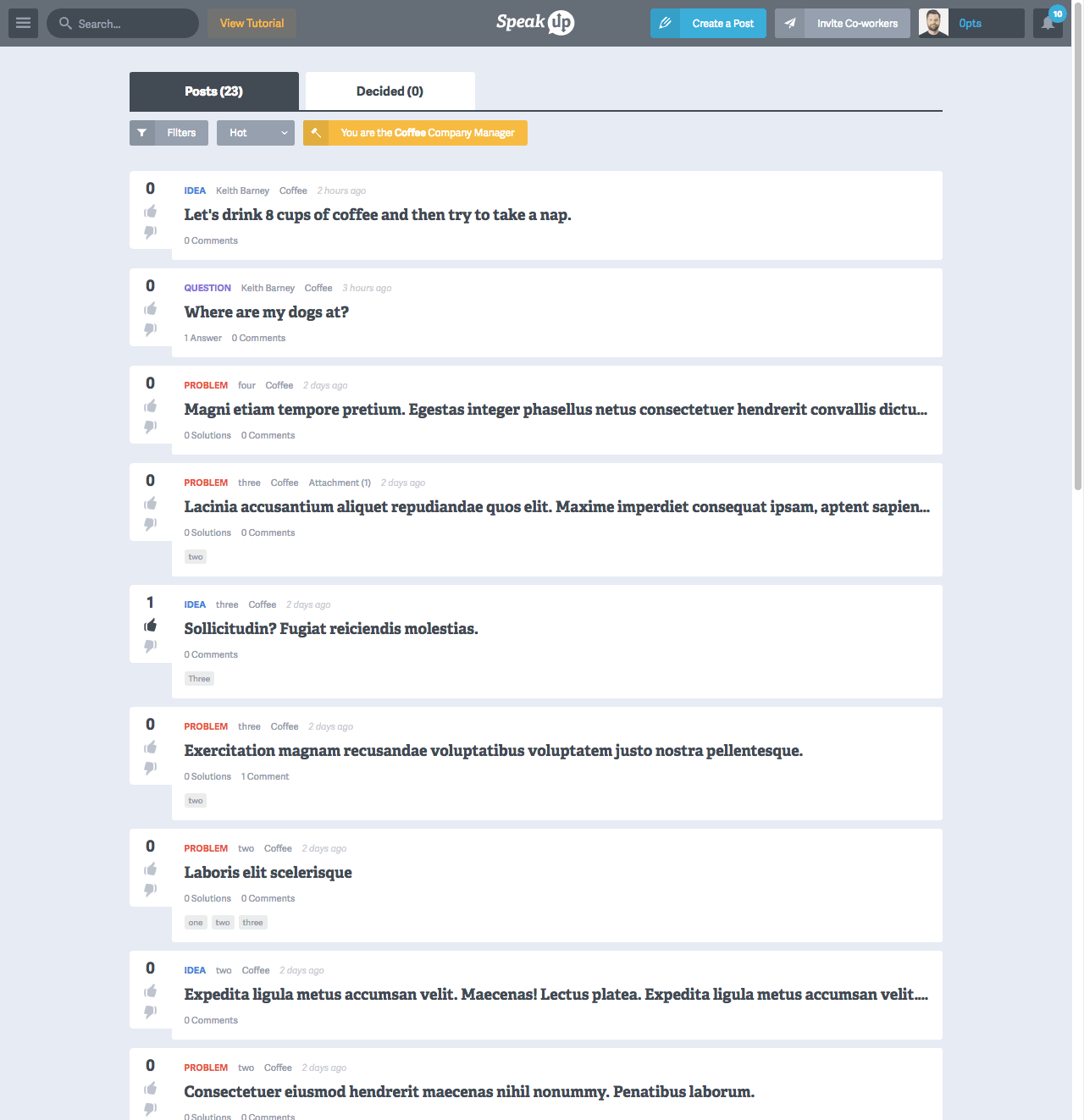Click the magnifier search icon
Screen dimensions: 1084x1120
tap(65, 24)
